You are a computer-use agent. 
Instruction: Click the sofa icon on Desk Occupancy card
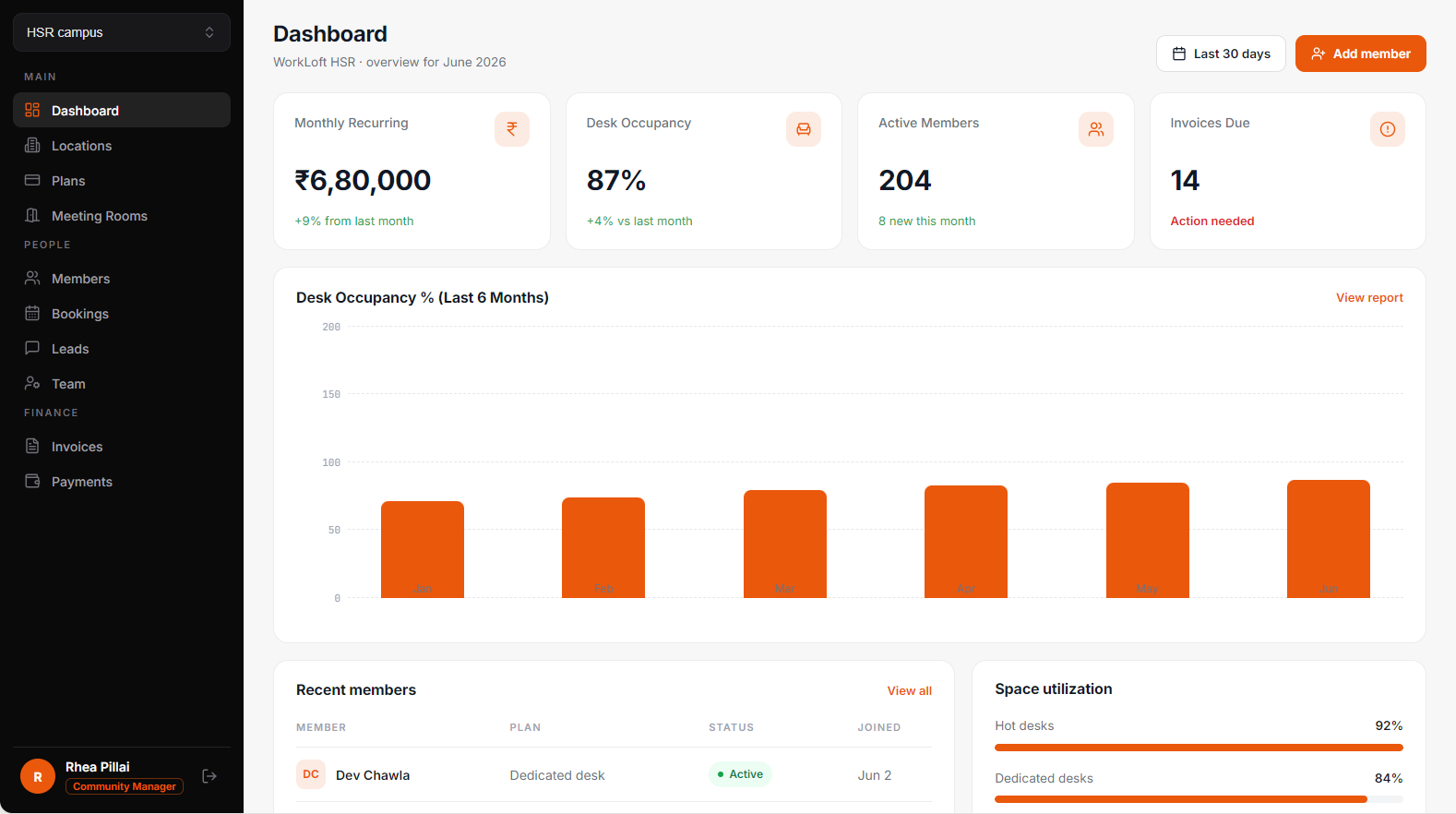[x=804, y=129]
